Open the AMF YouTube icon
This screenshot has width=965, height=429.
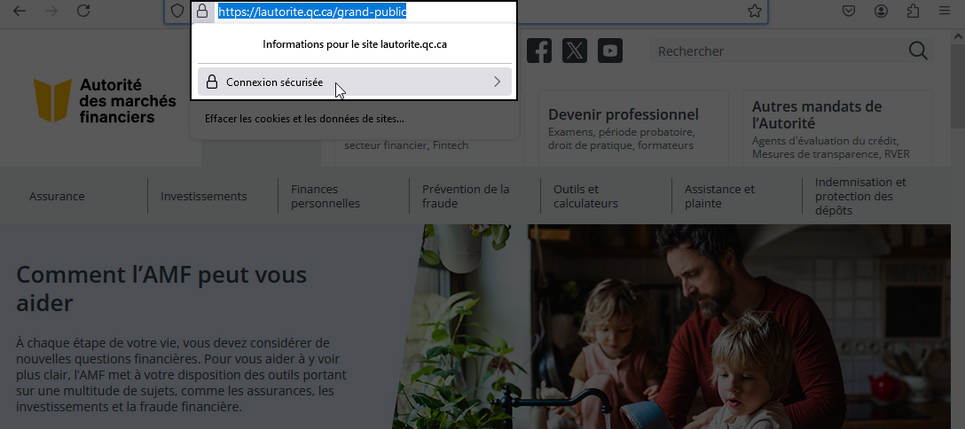coord(610,50)
